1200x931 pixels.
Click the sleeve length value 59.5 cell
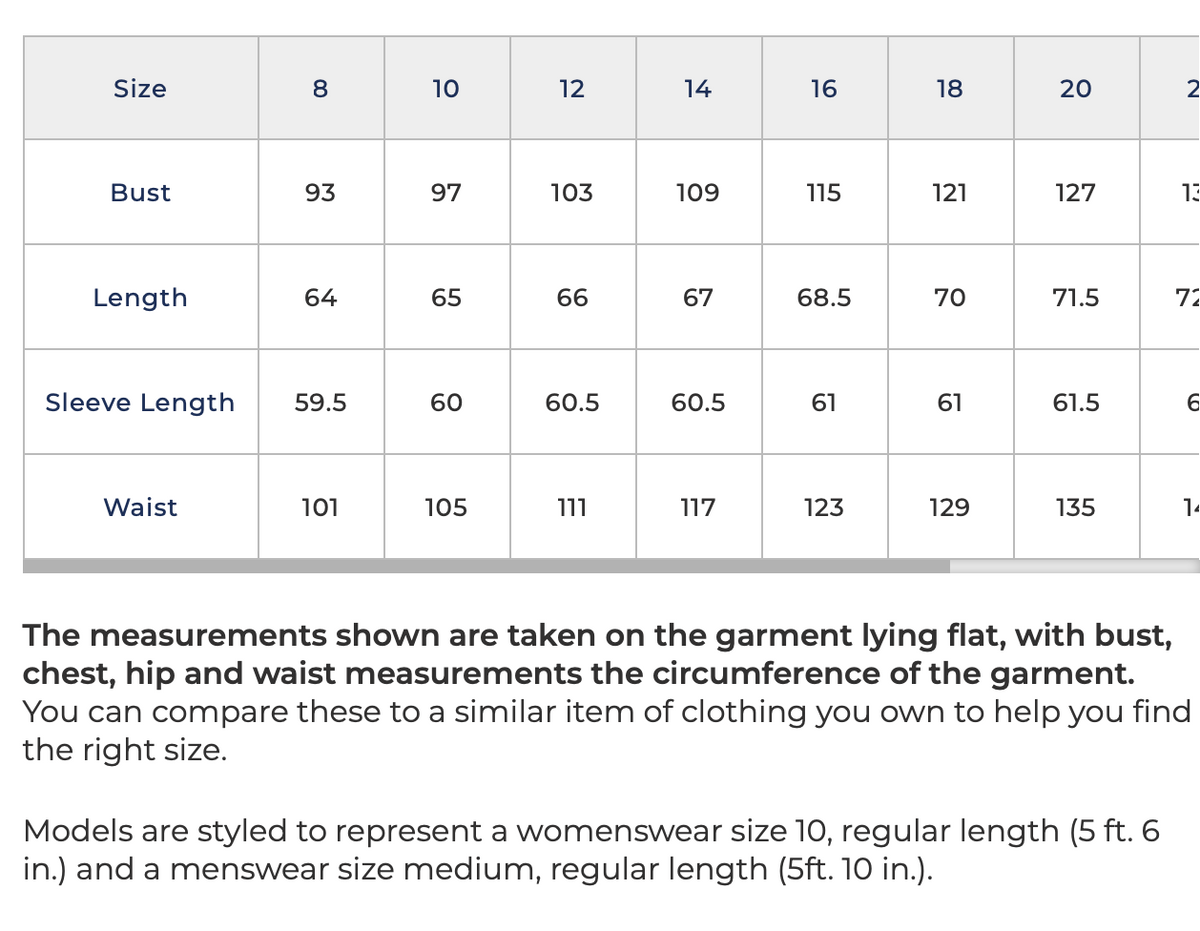[321, 402]
